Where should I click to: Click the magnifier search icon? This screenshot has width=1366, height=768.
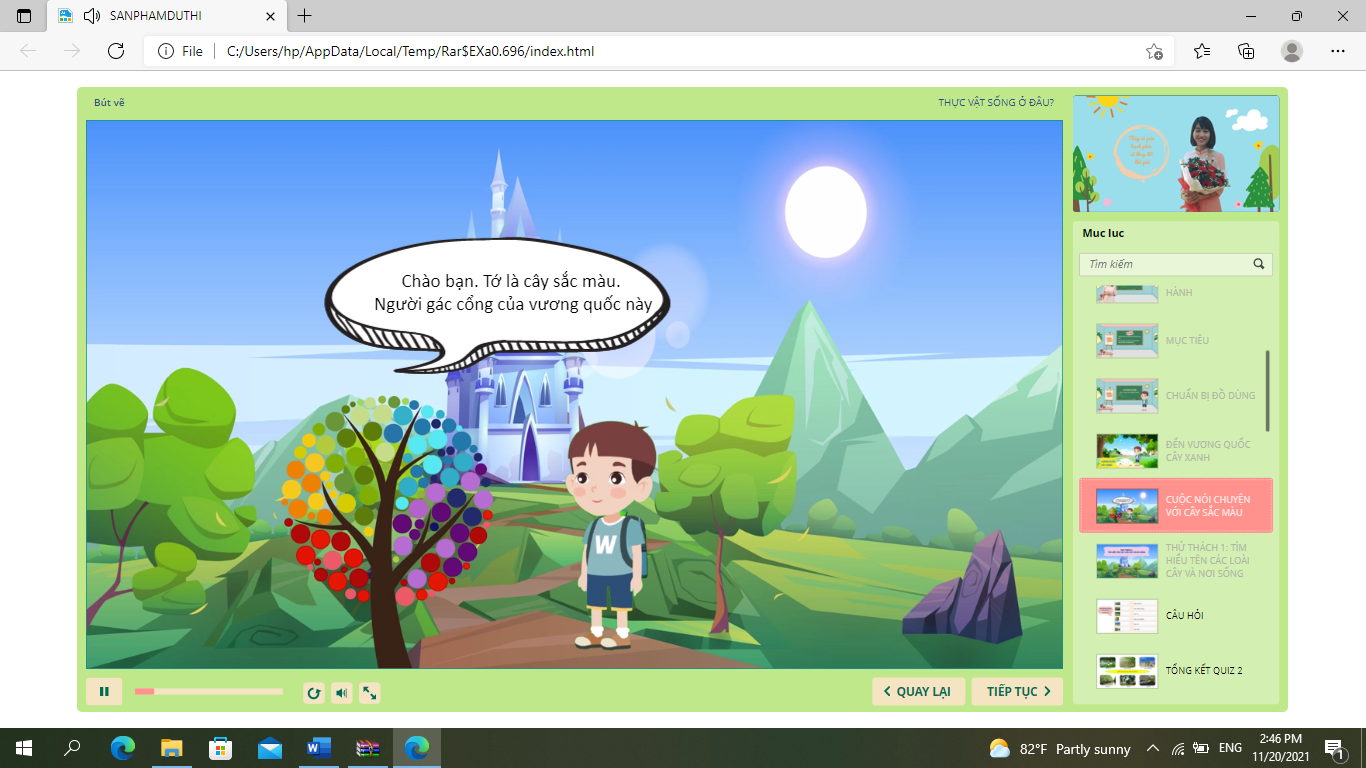click(1259, 264)
